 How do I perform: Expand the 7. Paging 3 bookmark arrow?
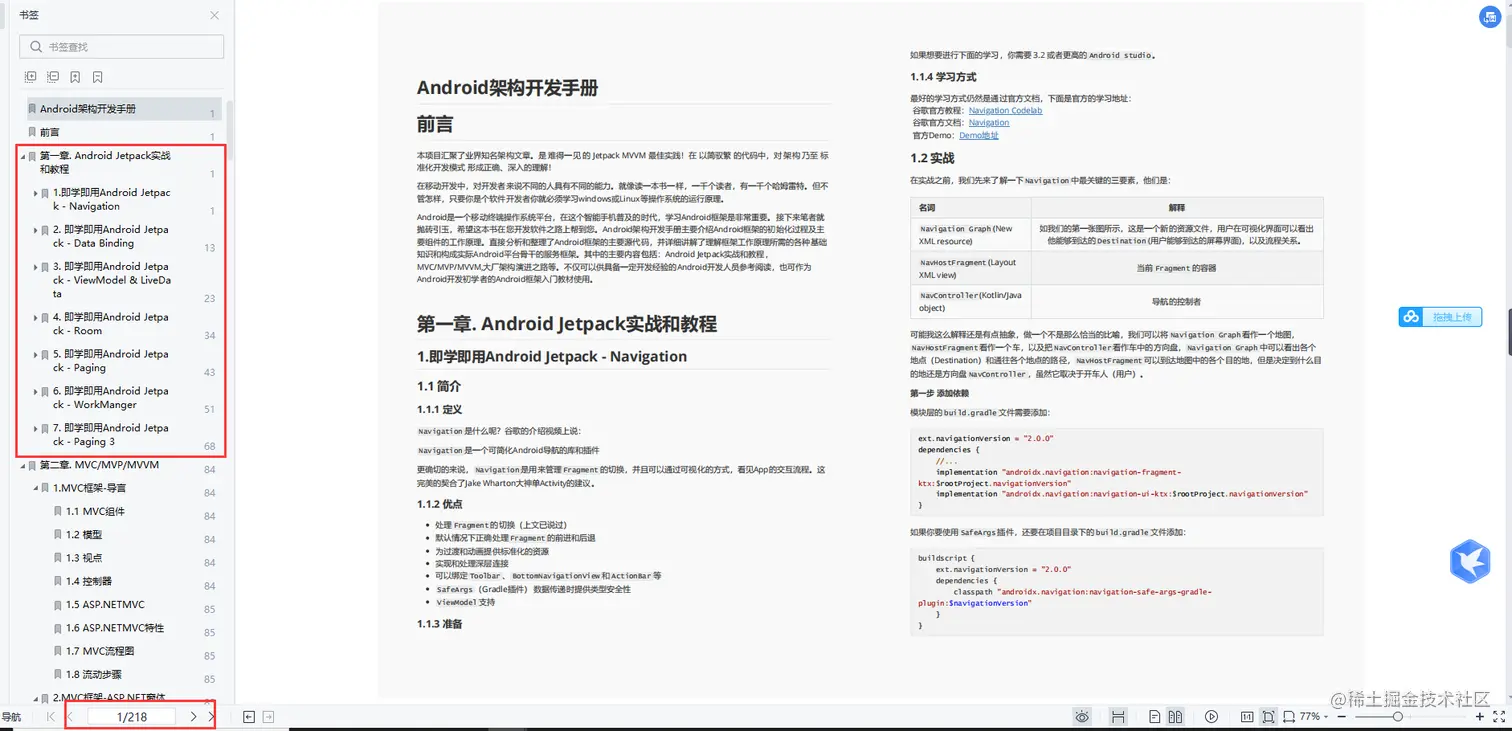point(36,428)
